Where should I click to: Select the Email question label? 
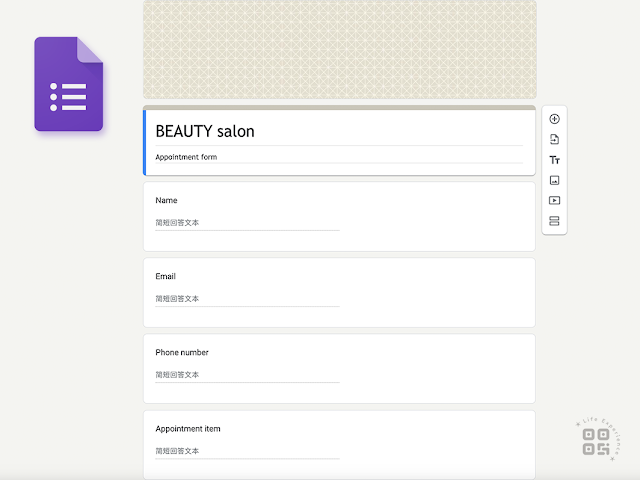[x=165, y=276]
